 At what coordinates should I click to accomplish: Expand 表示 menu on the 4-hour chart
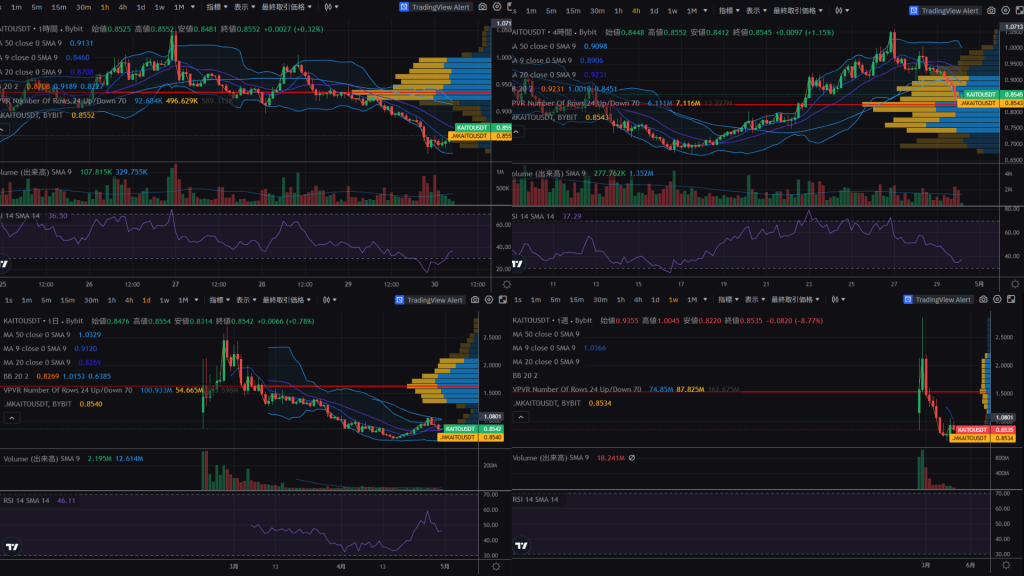[x=756, y=10]
